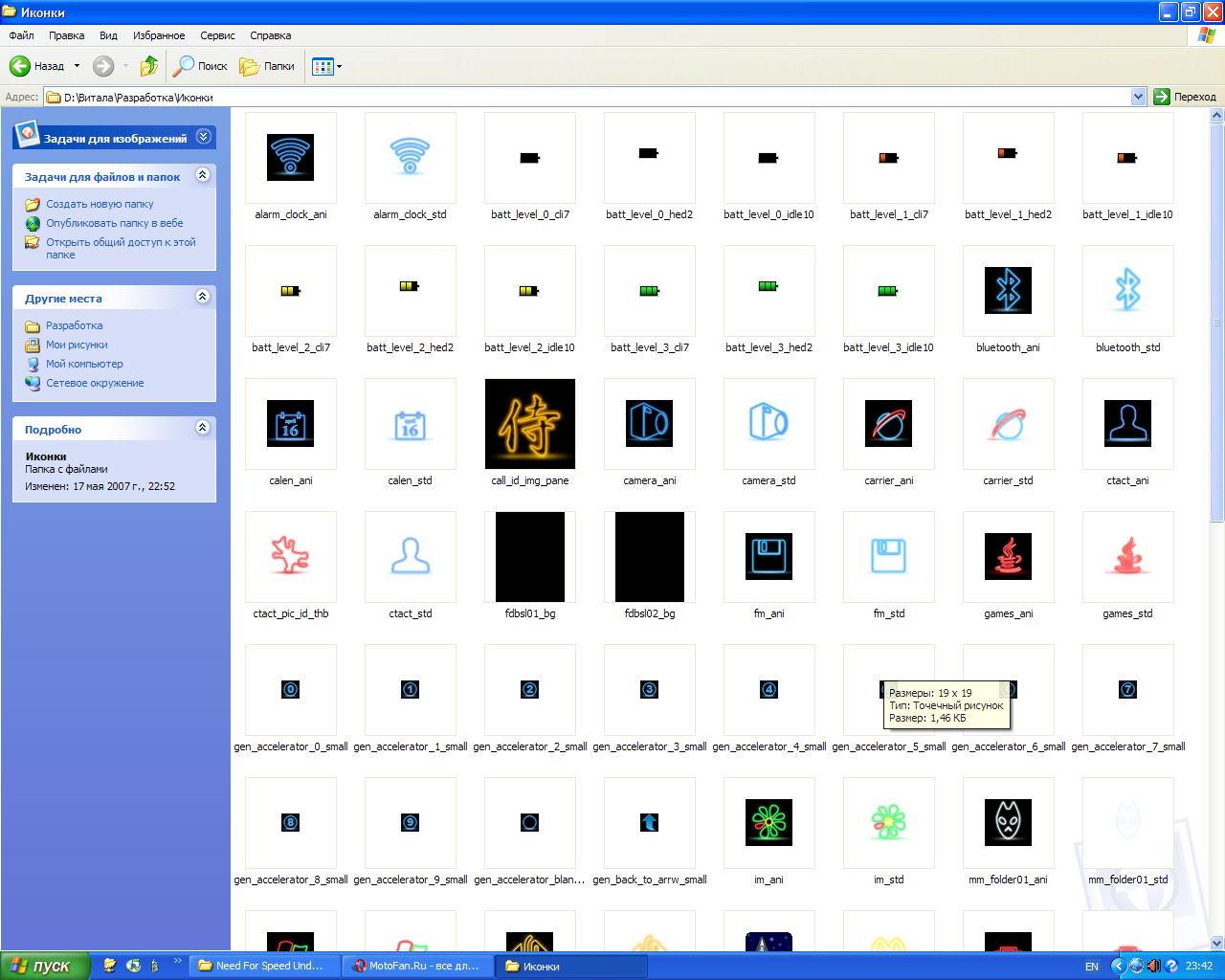Select the fm_ani floppy disk icon
The image size is (1225, 980).
click(x=769, y=557)
